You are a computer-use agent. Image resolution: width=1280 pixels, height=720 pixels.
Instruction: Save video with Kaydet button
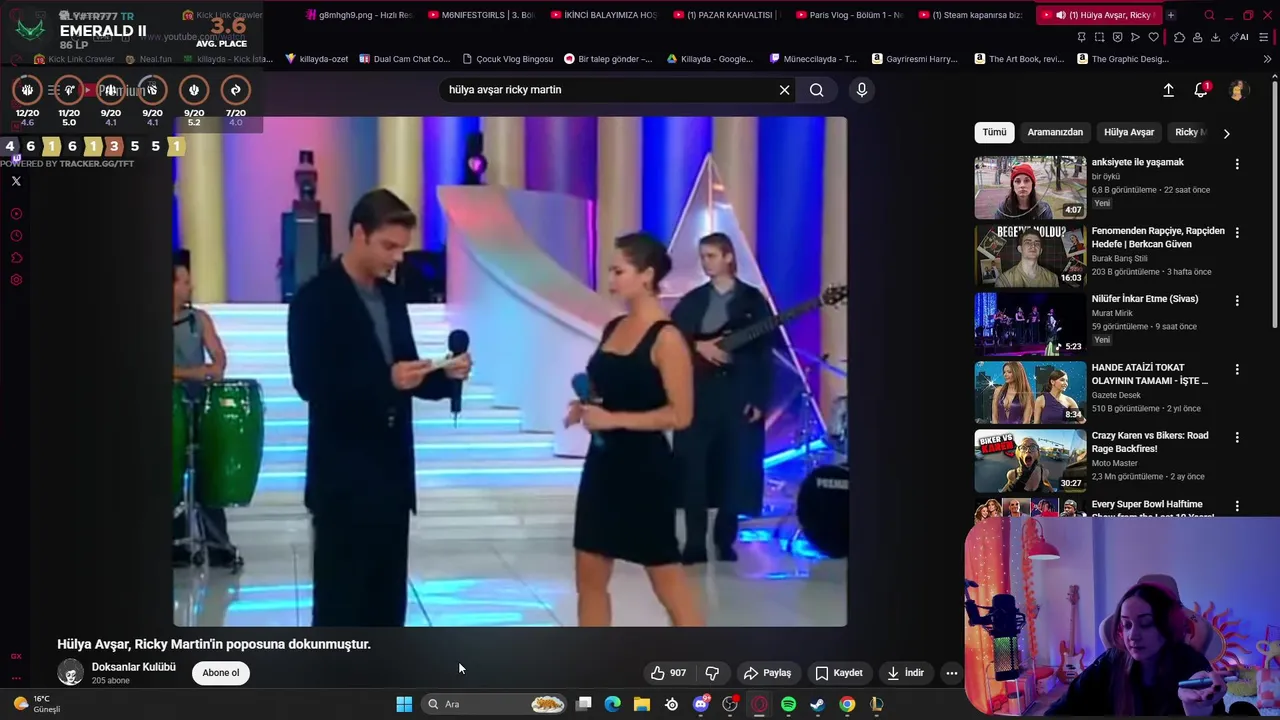pyautogui.click(x=839, y=673)
